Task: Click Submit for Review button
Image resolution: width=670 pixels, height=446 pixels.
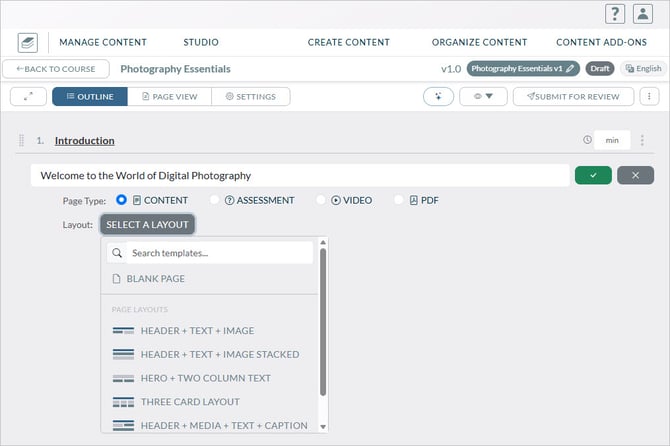Action: point(573,97)
